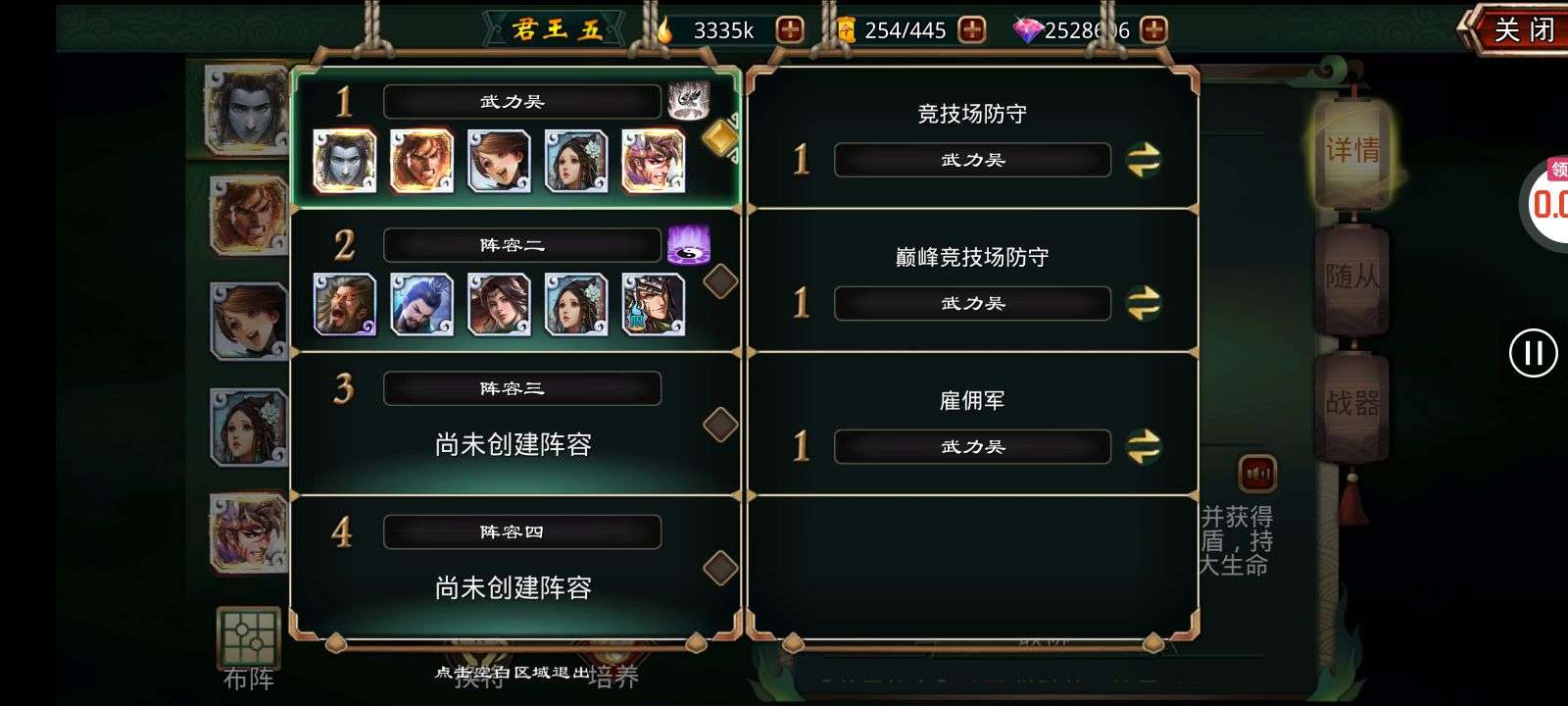Rename the lineup name field 阵容二
1568x706 pixels.
(x=521, y=245)
